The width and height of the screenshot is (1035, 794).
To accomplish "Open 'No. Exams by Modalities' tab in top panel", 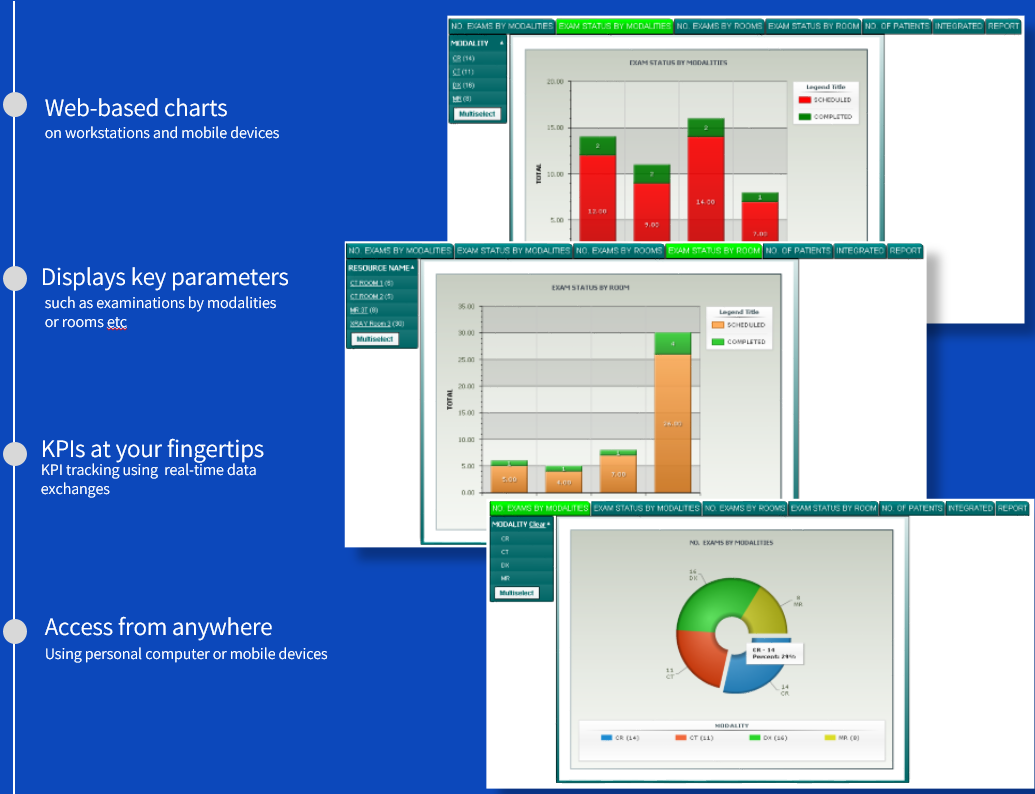I will 502,26.
